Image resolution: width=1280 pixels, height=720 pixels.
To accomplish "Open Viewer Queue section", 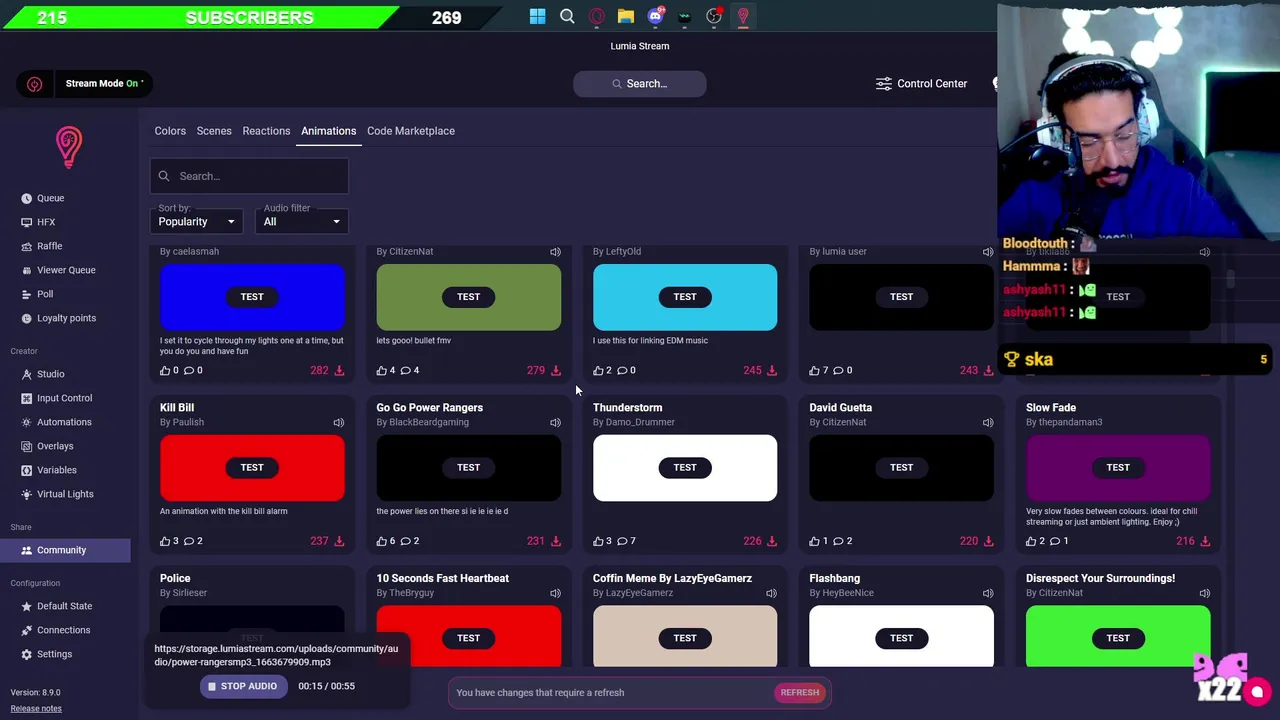I will (65, 270).
